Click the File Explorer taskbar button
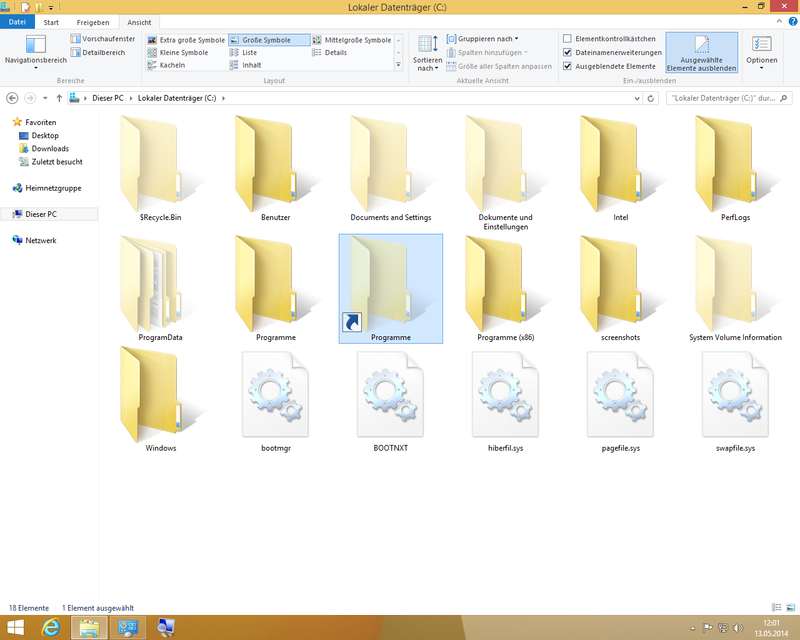 tap(89, 627)
